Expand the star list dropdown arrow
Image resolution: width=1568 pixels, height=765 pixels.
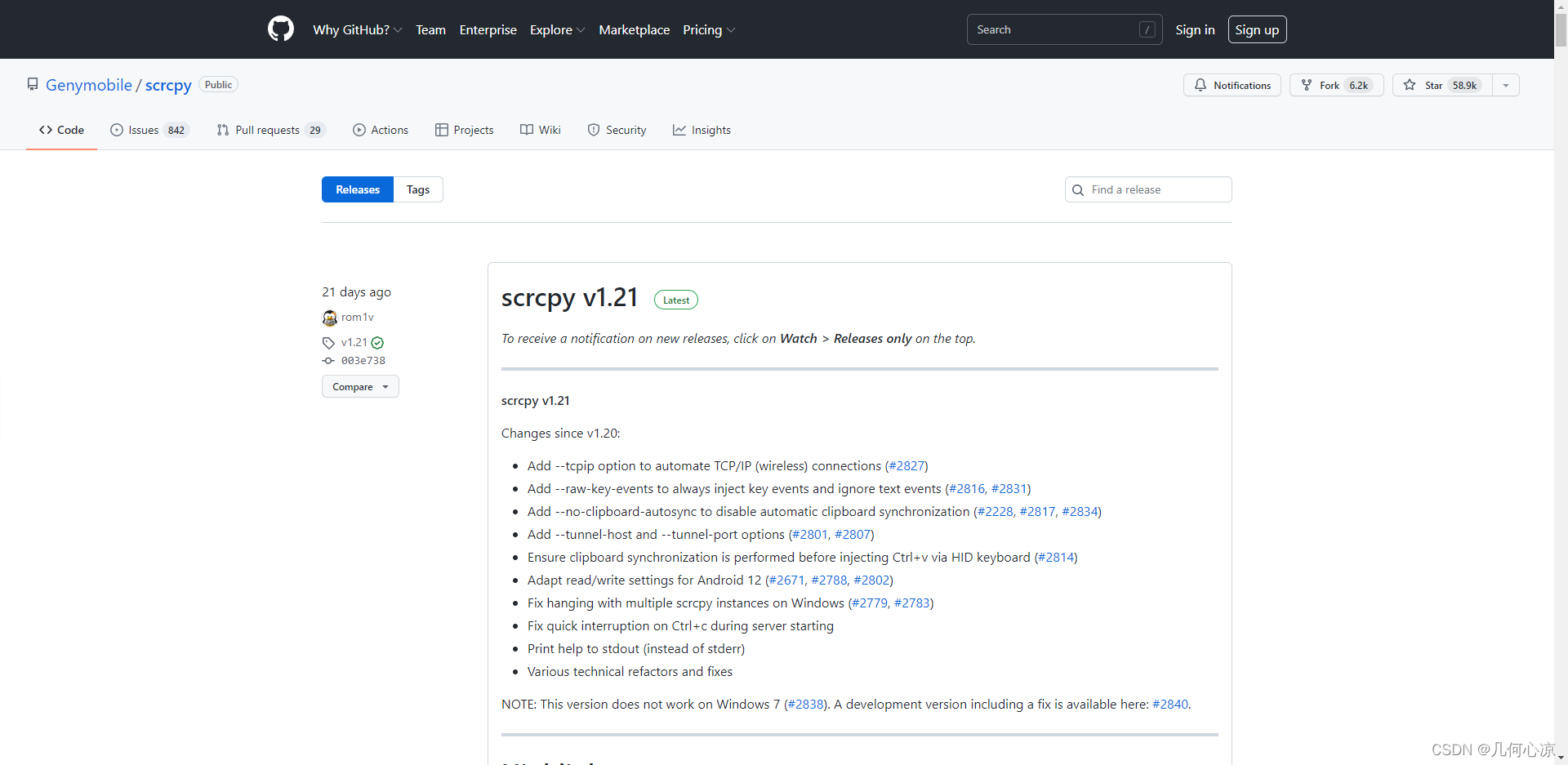1506,85
